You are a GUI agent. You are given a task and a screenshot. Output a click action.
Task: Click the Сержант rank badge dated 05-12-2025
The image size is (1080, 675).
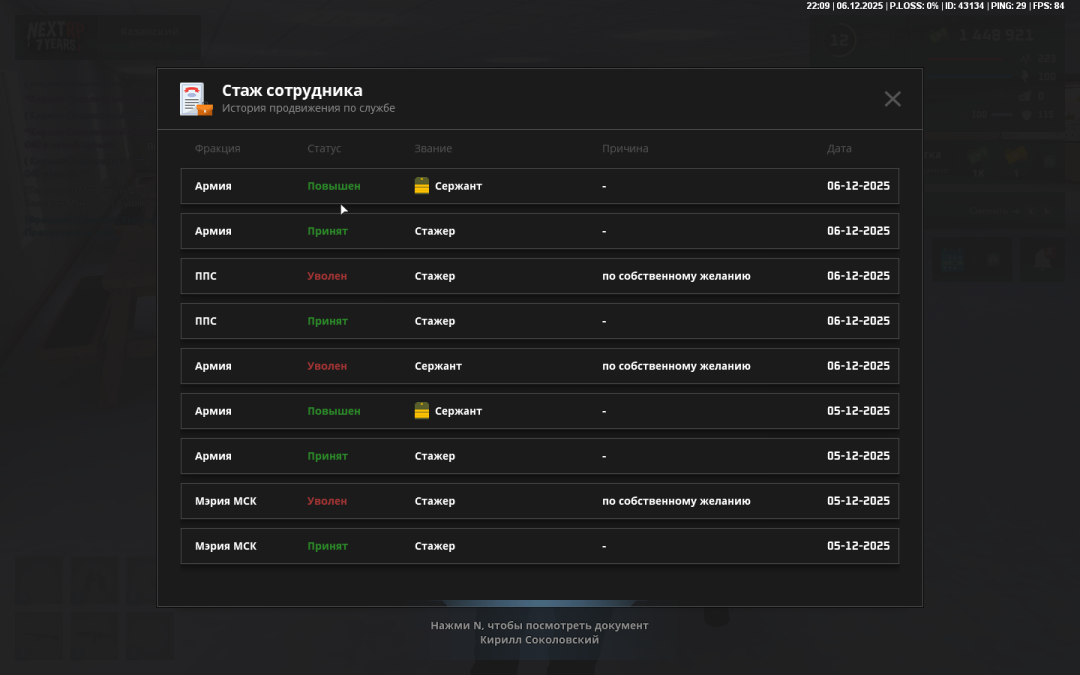tap(422, 411)
